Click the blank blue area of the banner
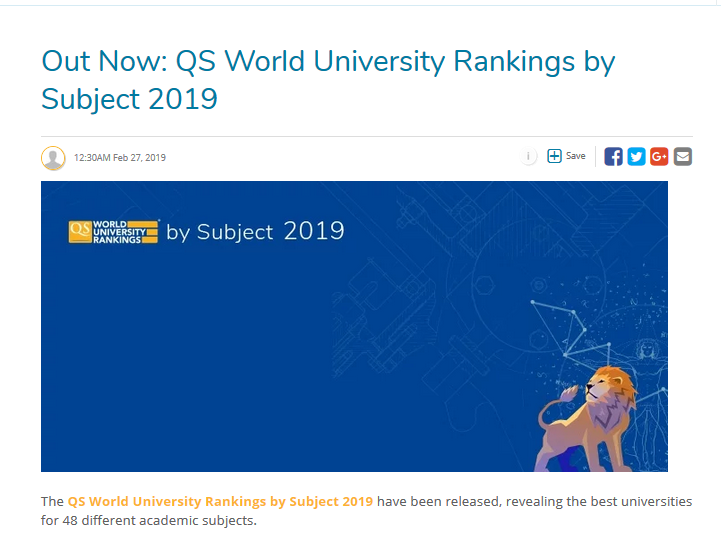The height and width of the screenshot is (542, 721). click(184, 359)
